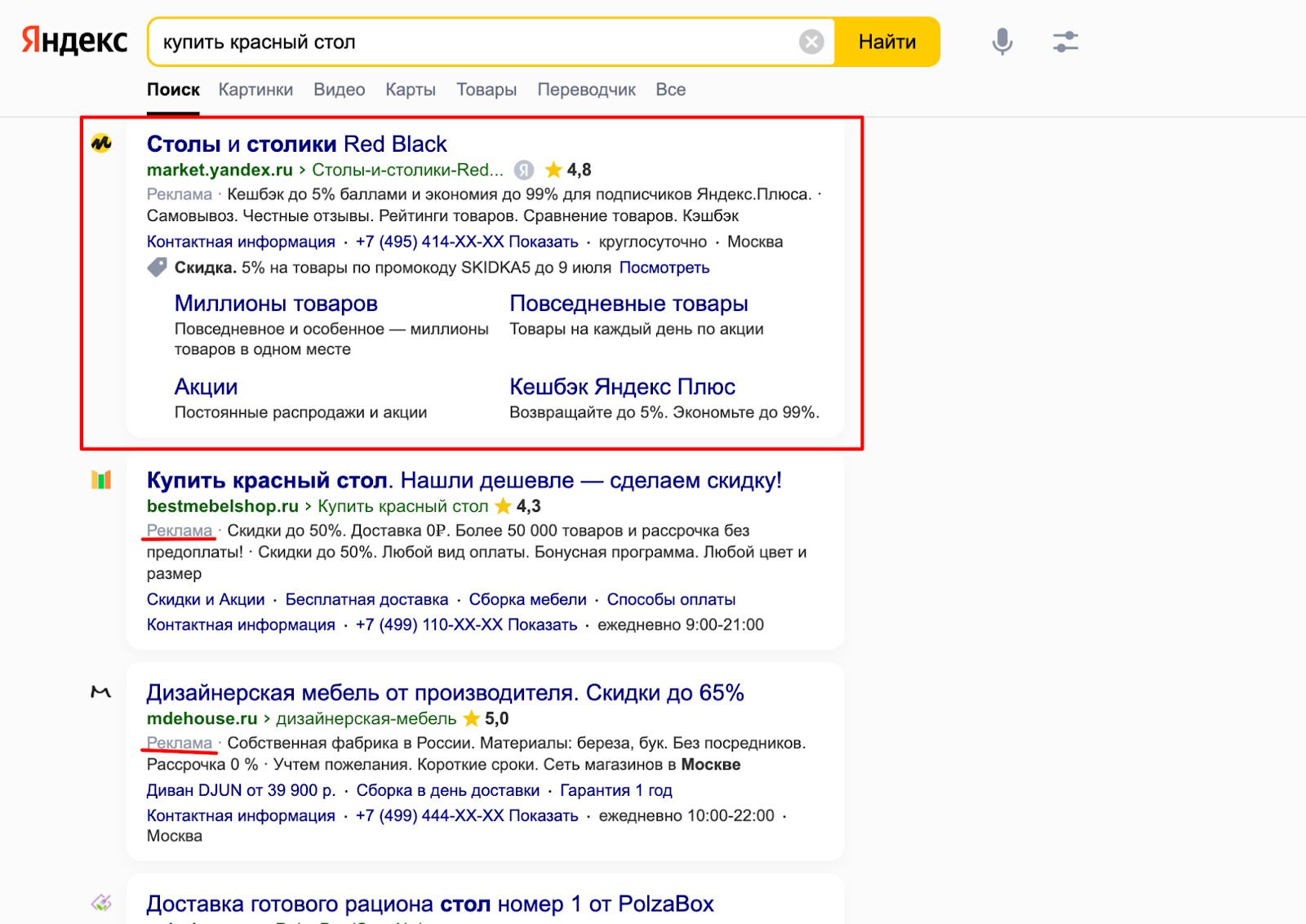1306x924 pixels.
Task: Switch to the Картинки tab
Action: click(x=255, y=90)
